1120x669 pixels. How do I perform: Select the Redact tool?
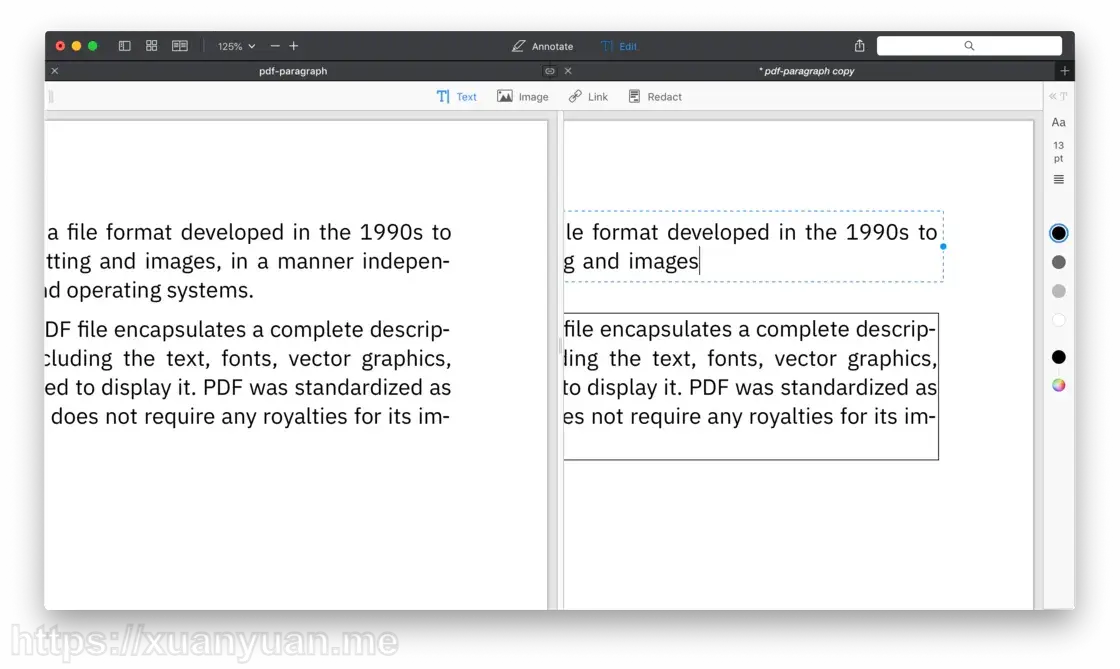[655, 96]
